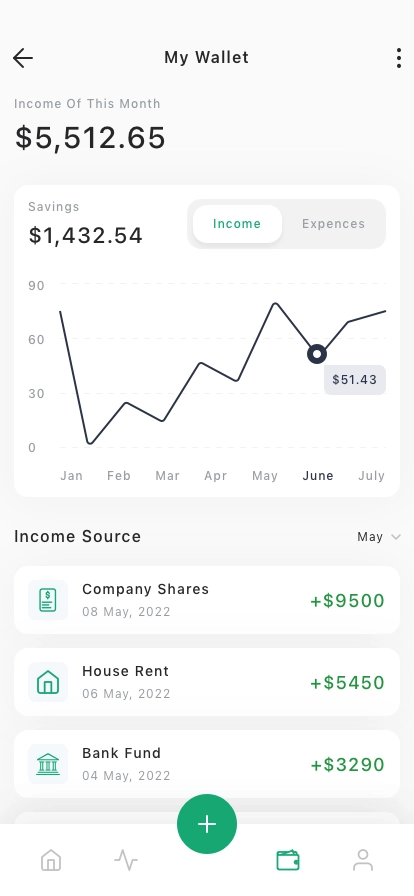The width and height of the screenshot is (414, 896).
Task: Click the chevron next to May
Action: (x=396, y=537)
